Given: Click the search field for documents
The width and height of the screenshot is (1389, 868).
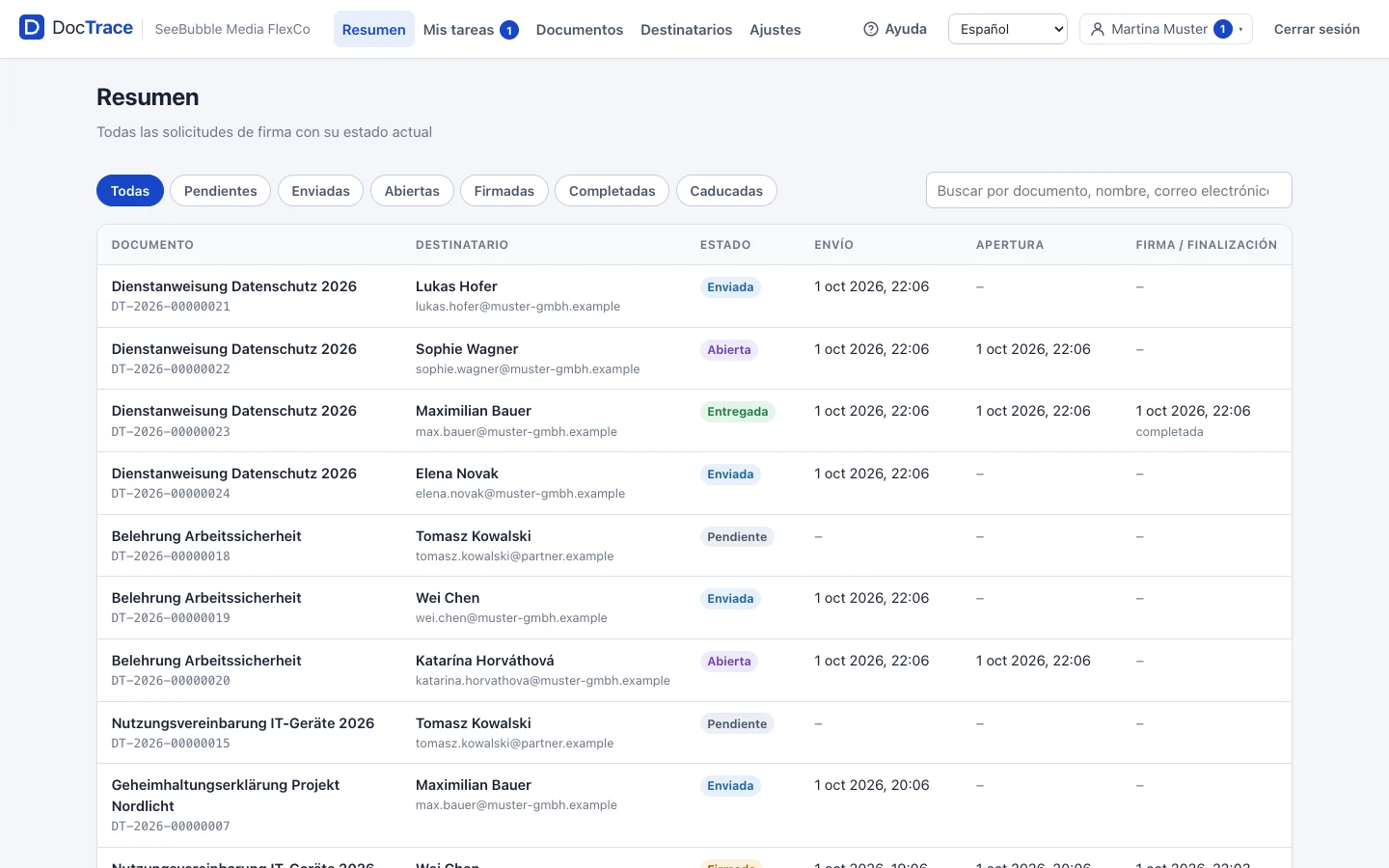Looking at the screenshot, I should 1109,191.
